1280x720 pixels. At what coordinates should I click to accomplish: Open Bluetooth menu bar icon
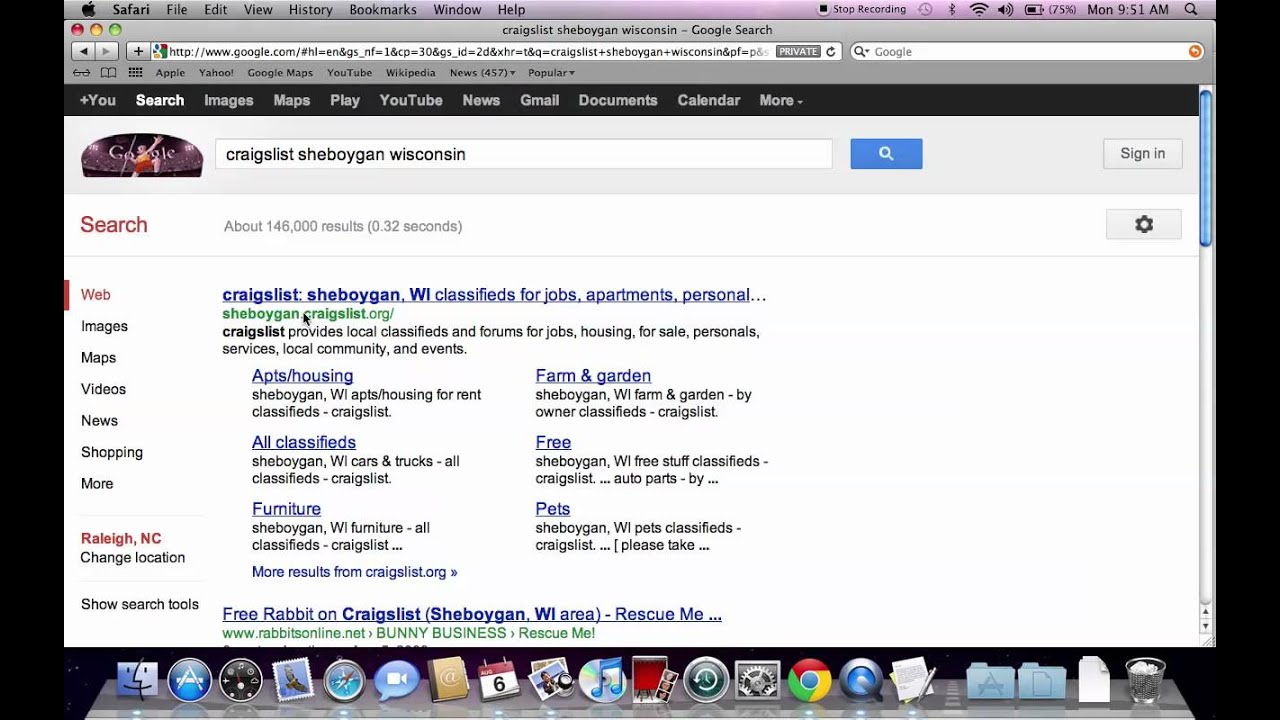pyautogui.click(x=952, y=10)
